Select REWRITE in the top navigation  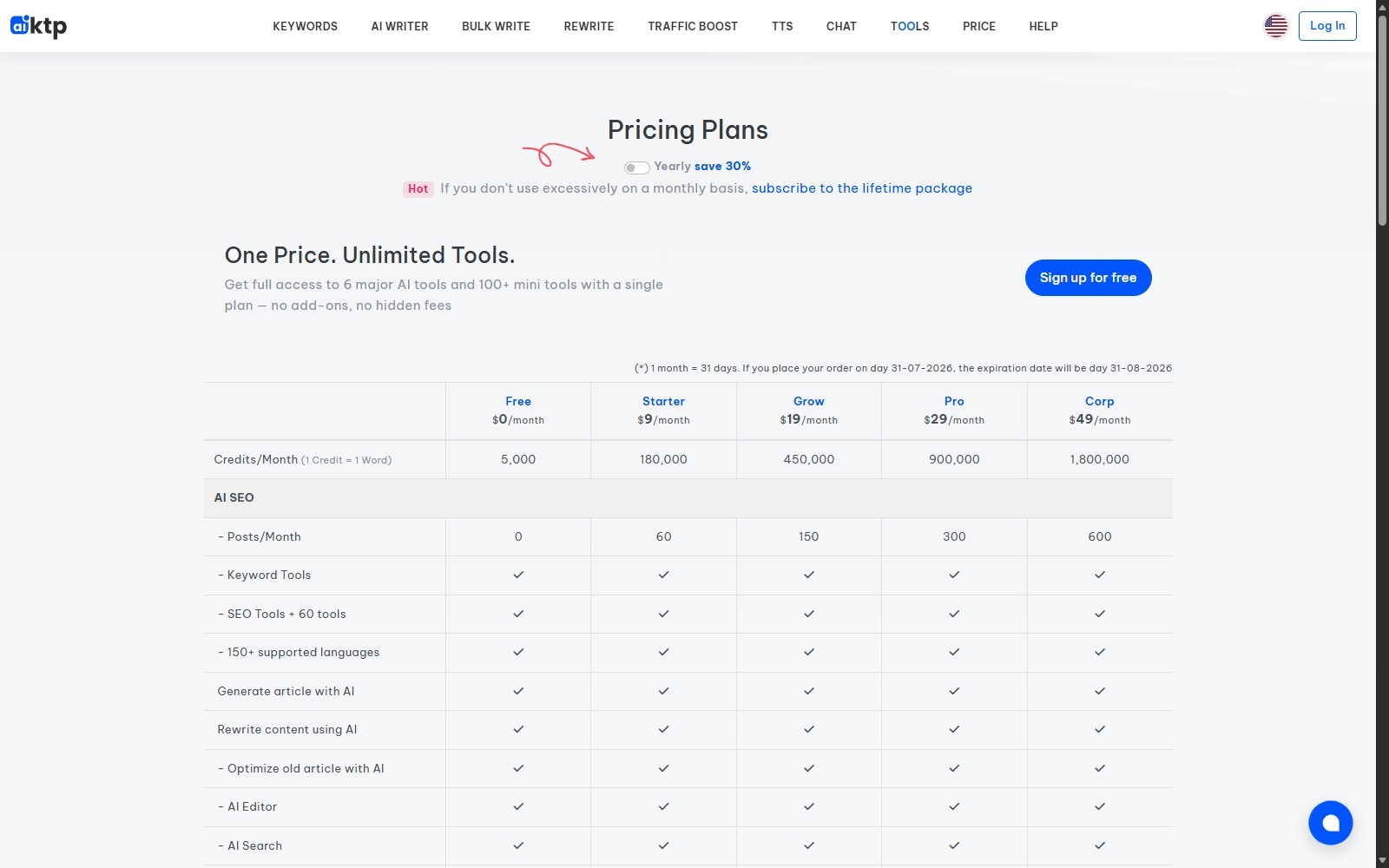[589, 26]
